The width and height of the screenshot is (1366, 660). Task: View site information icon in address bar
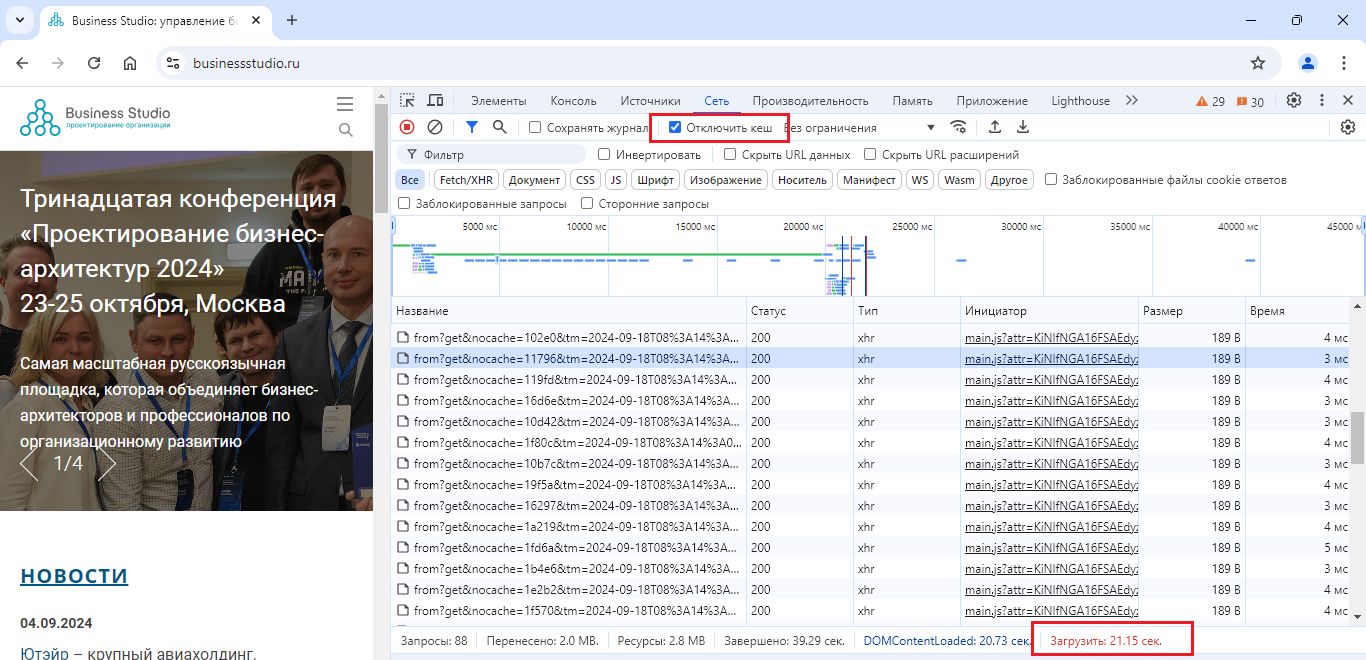pos(173,63)
